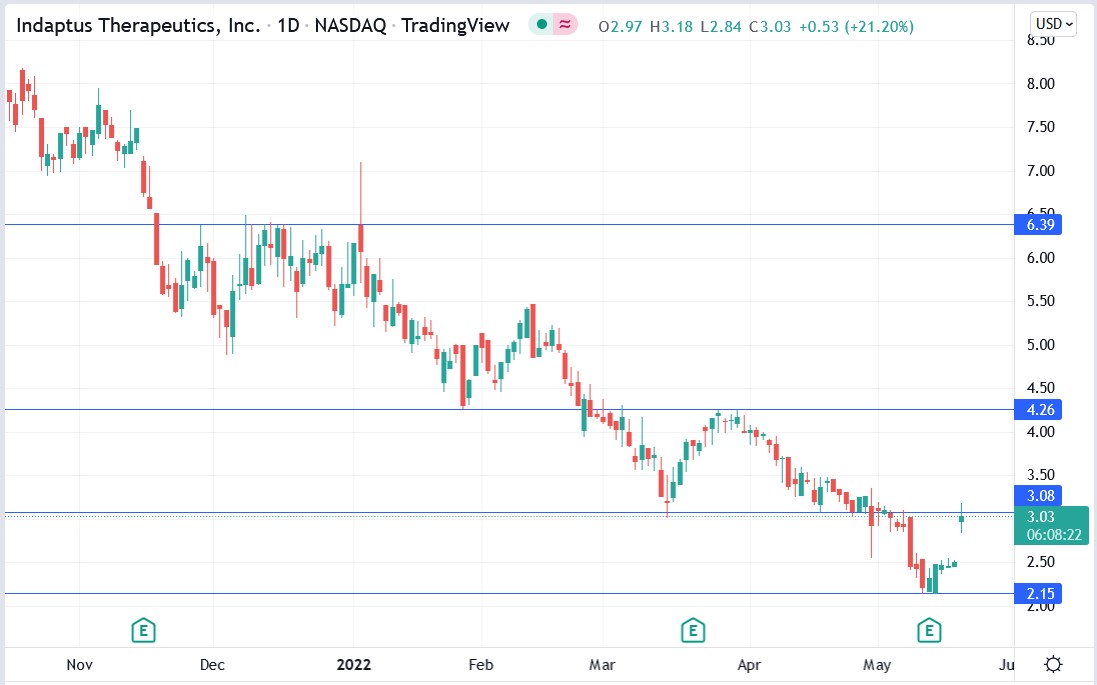Click the Apr date on time axis
The image size is (1097, 685).
point(749,665)
